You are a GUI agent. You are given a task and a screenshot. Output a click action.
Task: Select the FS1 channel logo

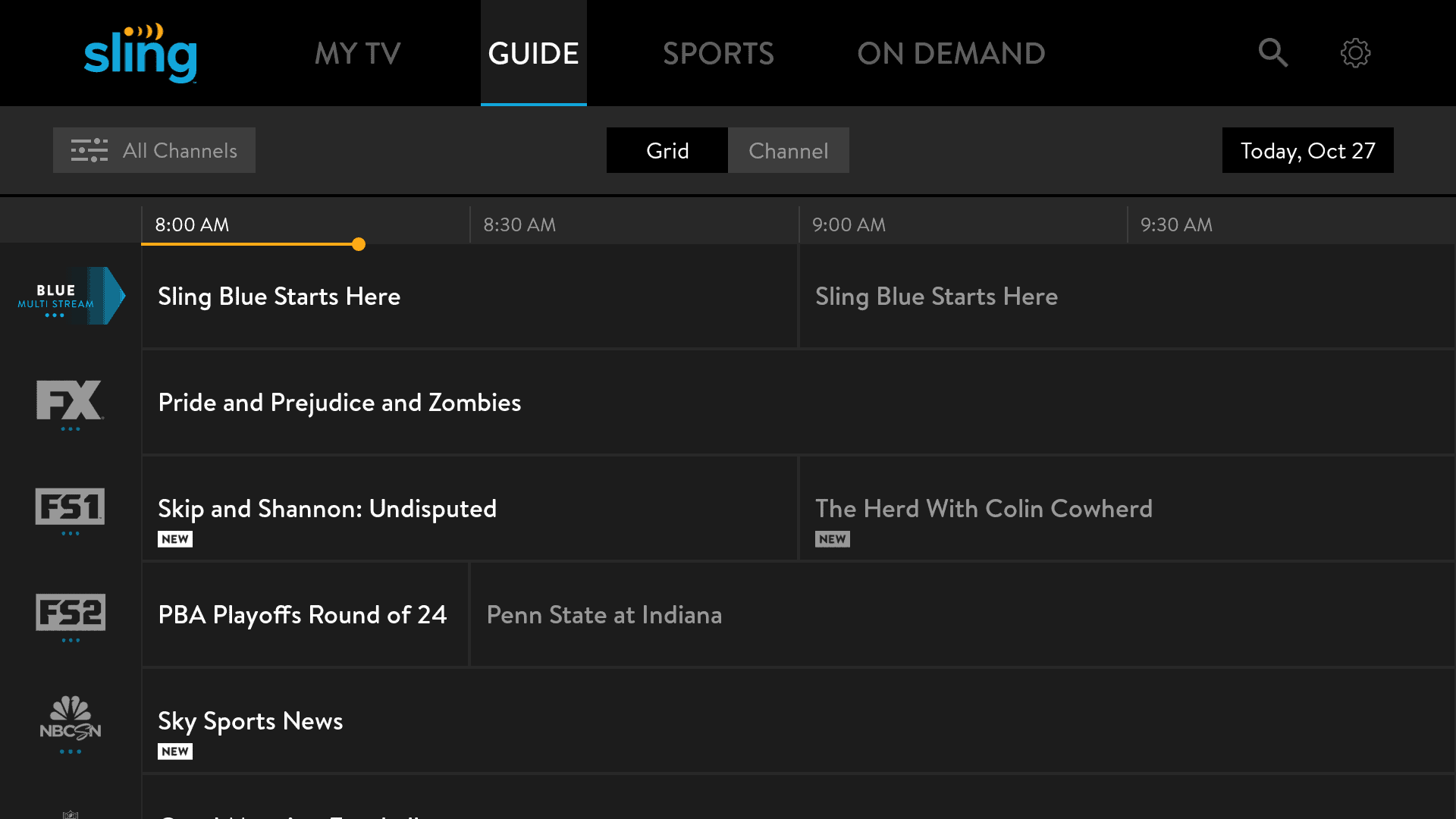71,511
